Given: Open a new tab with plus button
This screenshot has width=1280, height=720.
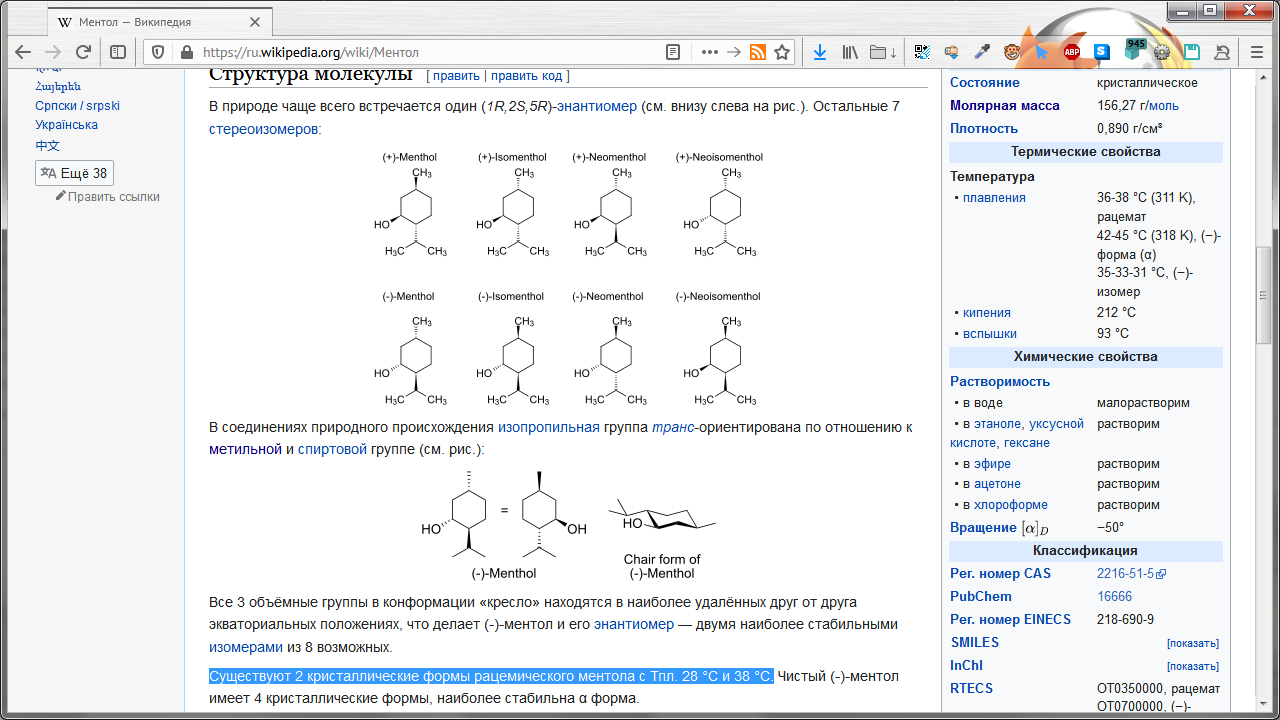Looking at the screenshot, I should [292, 22].
